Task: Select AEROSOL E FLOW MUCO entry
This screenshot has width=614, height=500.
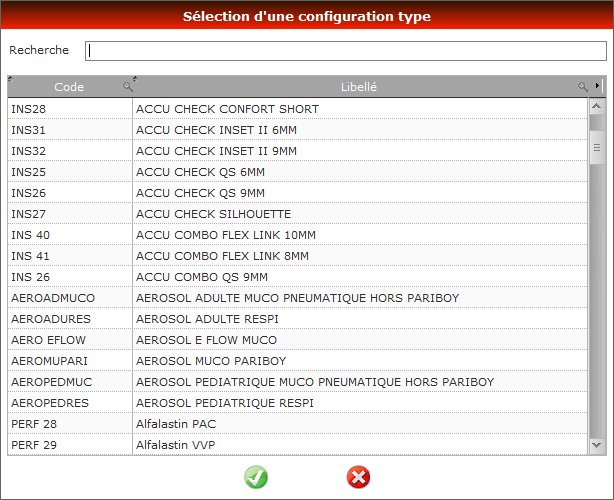Action: (x=298, y=340)
